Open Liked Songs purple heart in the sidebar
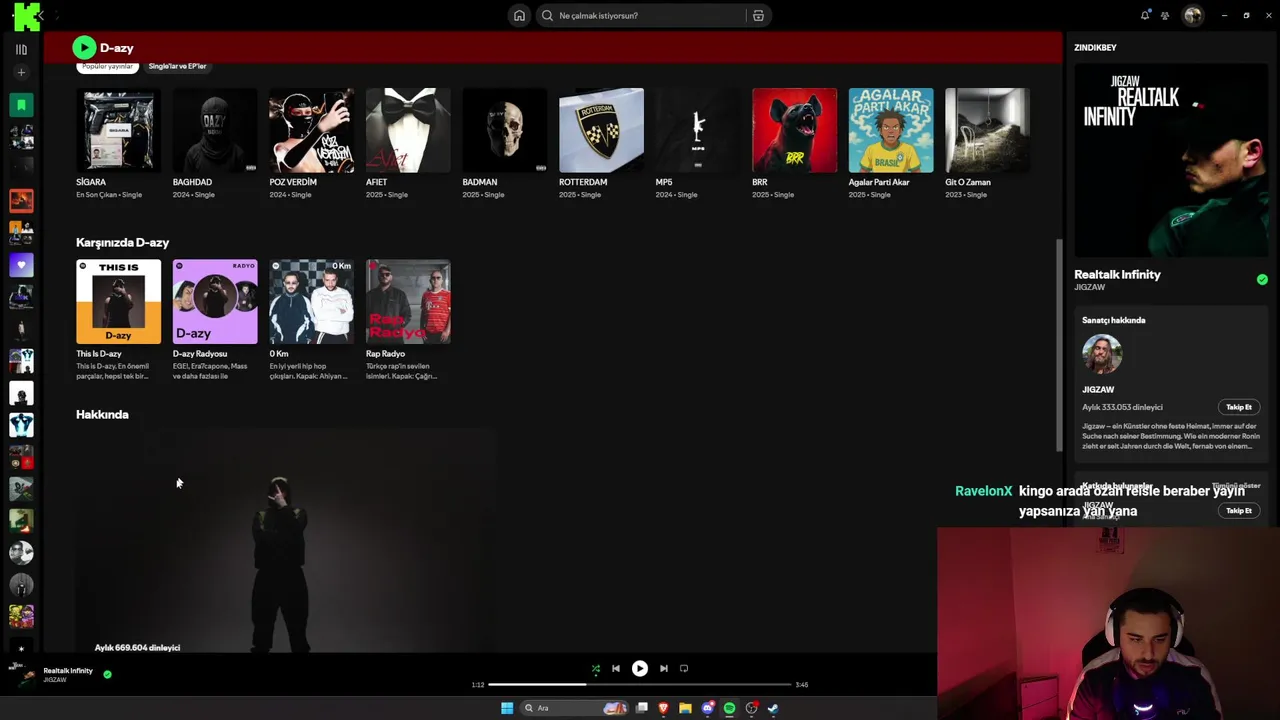 (x=21, y=265)
